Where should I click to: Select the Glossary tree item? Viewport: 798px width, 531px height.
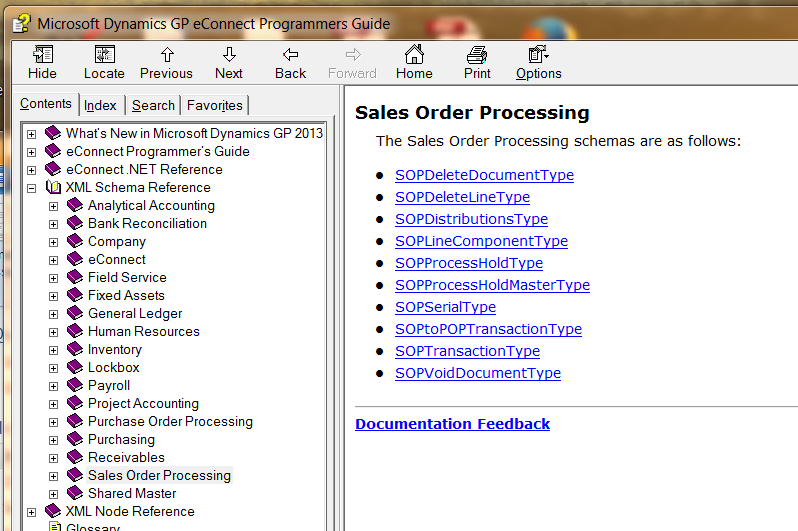93,527
